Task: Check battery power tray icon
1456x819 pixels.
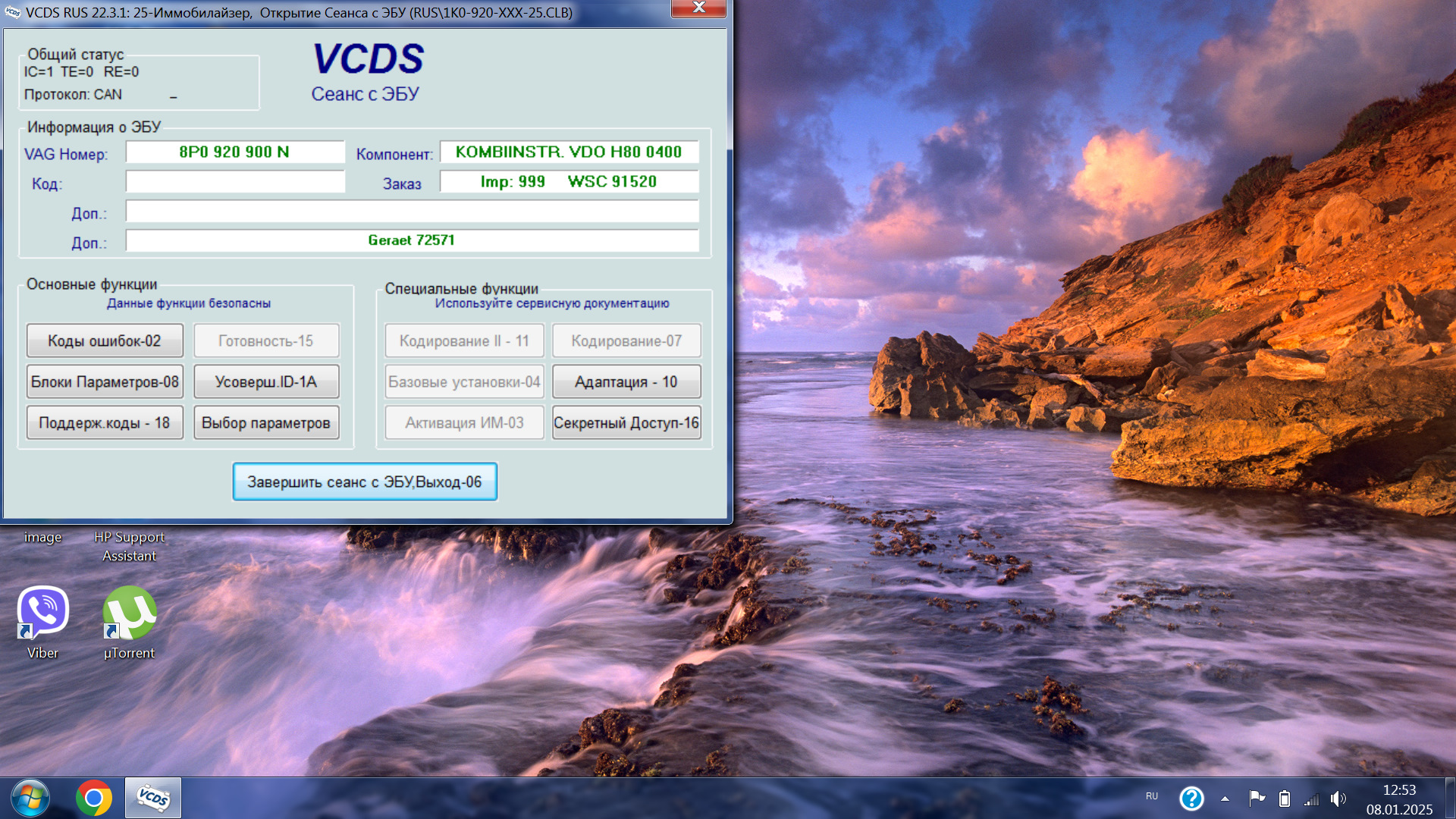Action: pos(1284,798)
